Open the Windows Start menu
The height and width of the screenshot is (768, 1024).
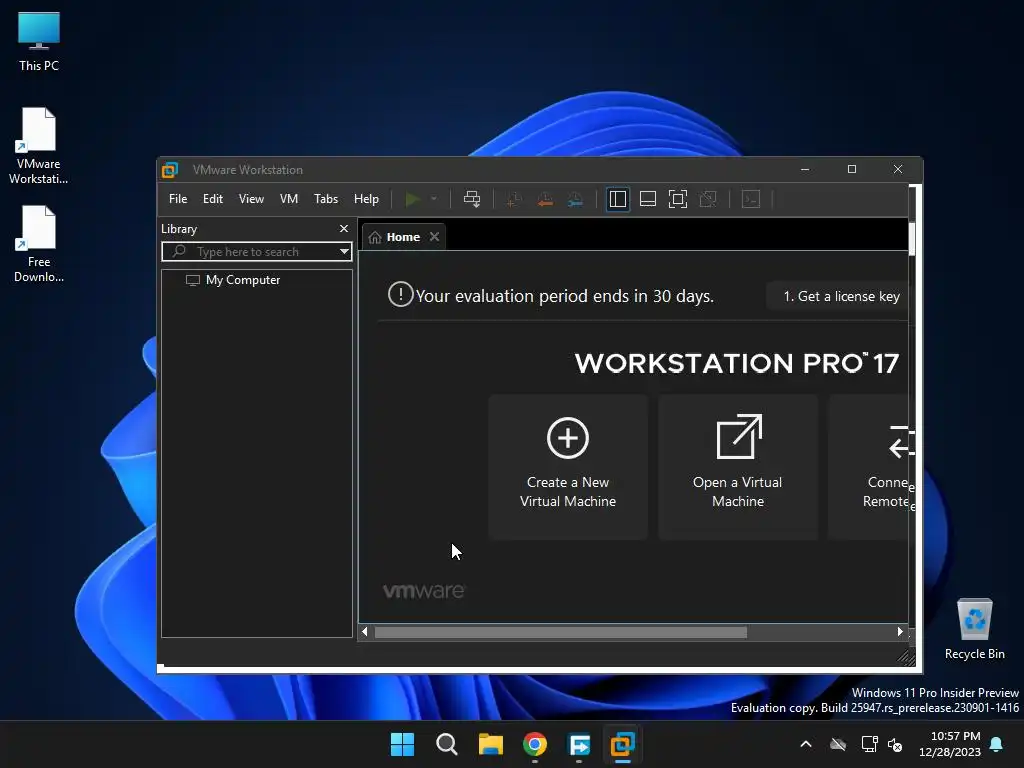click(402, 744)
